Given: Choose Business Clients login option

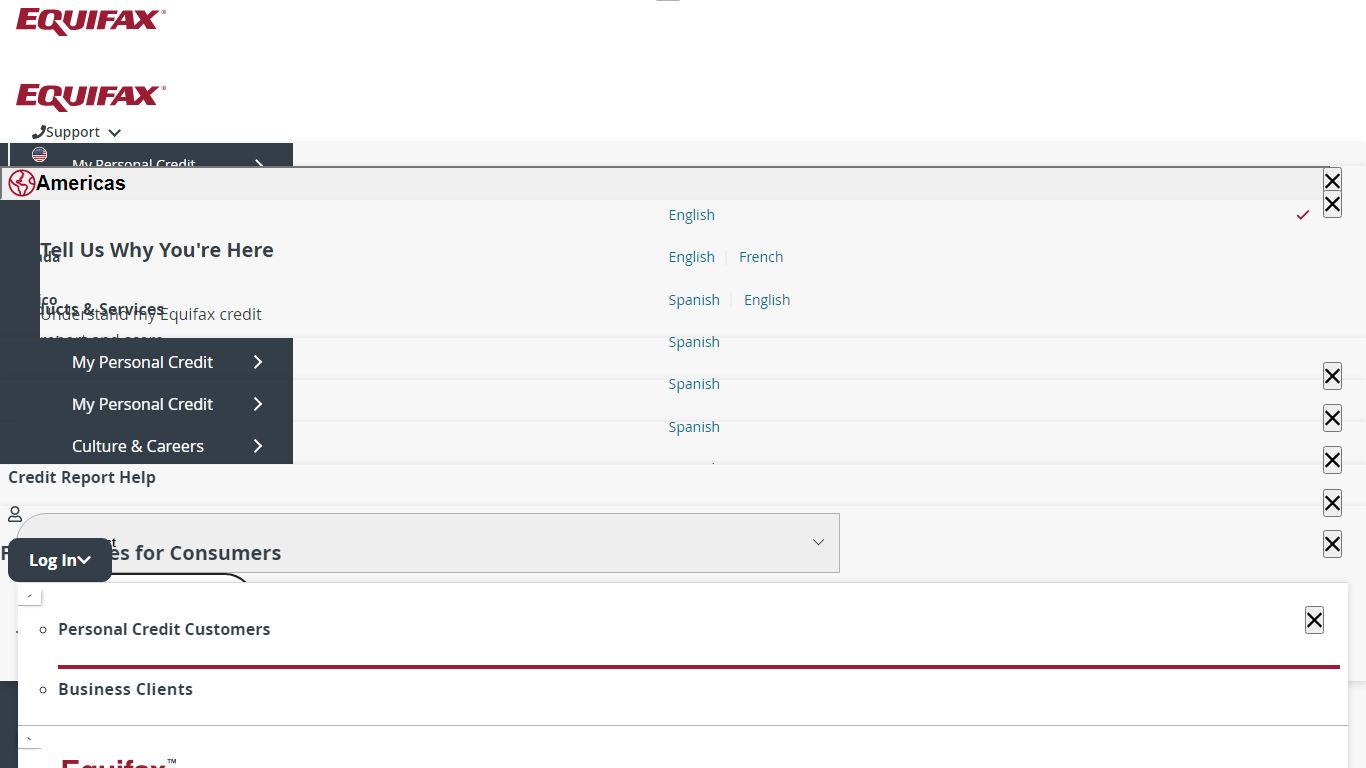Looking at the screenshot, I should coord(125,689).
